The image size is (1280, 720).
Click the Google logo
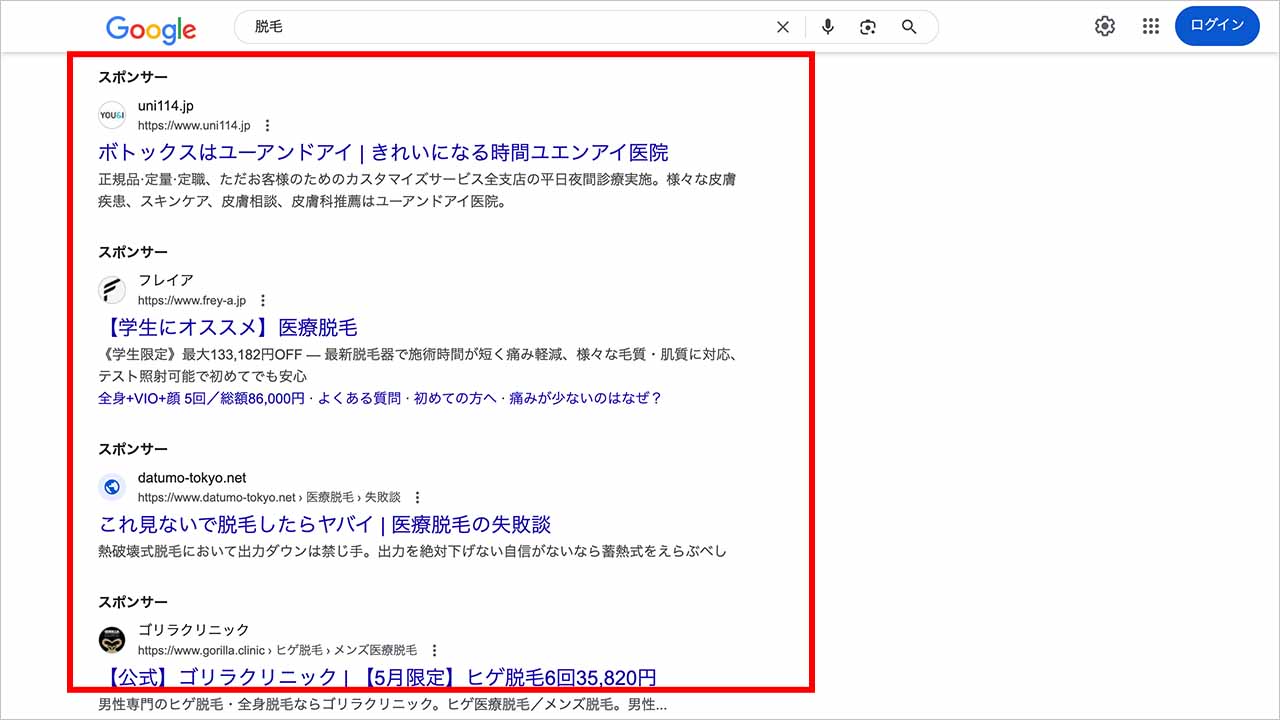(151, 29)
